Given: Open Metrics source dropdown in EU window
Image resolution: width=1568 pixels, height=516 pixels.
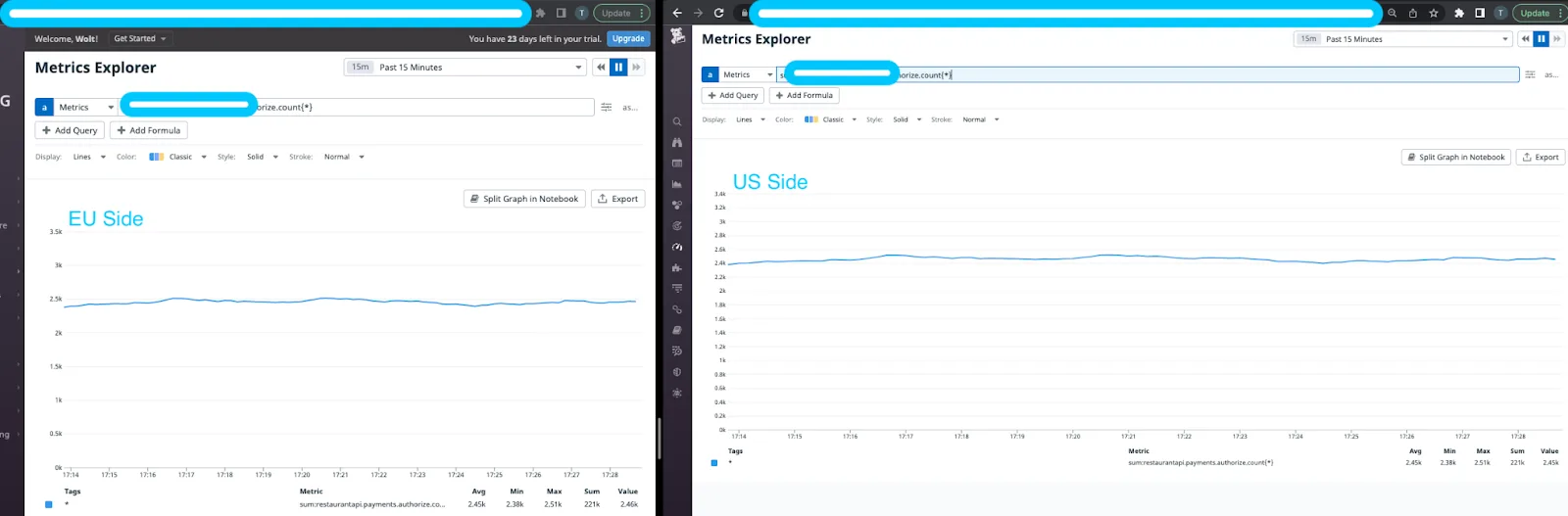Looking at the screenshot, I should [x=86, y=107].
